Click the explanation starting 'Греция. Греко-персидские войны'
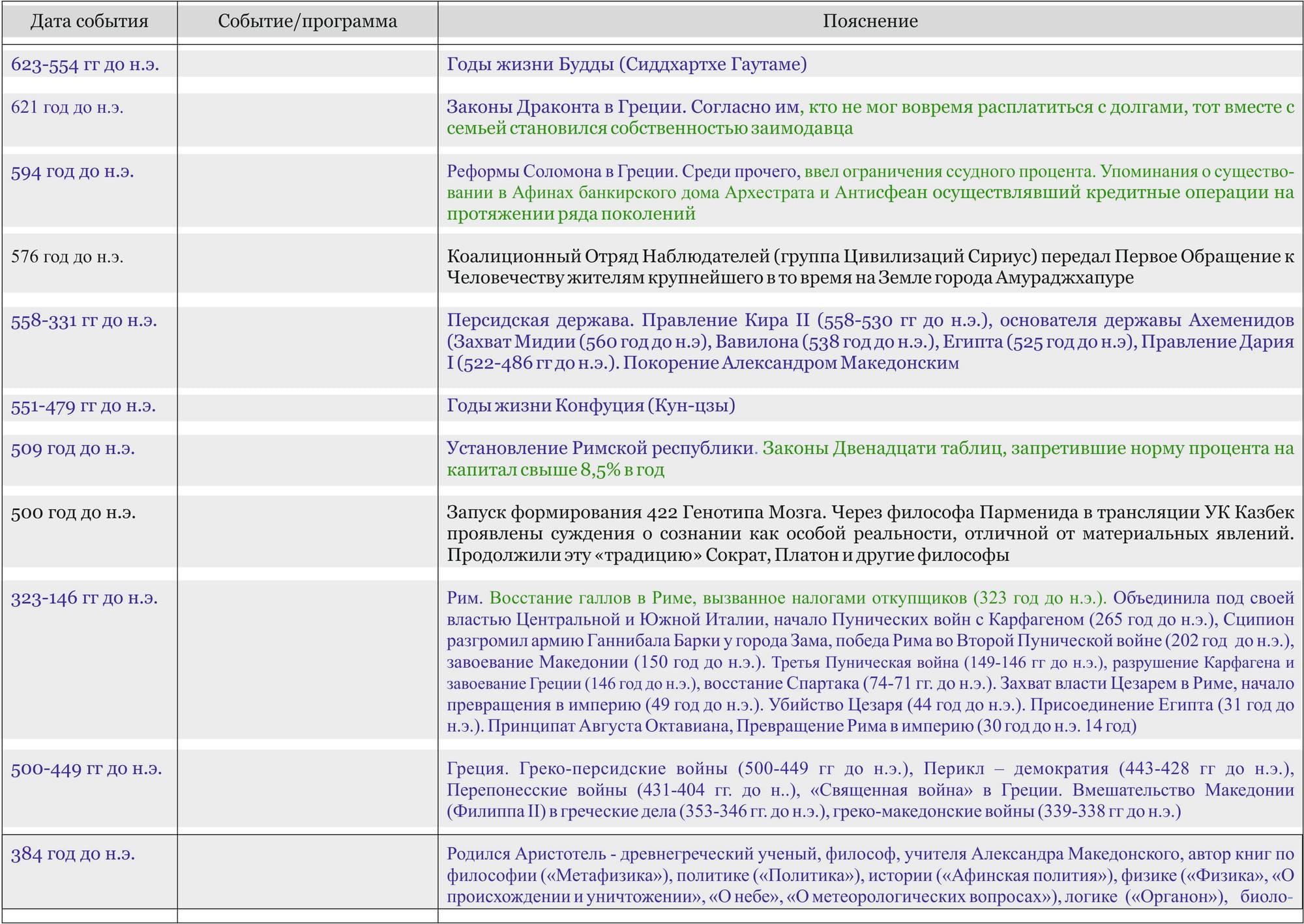Screen dimensions: 1304x924 pyautogui.click(x=870, y=790)
